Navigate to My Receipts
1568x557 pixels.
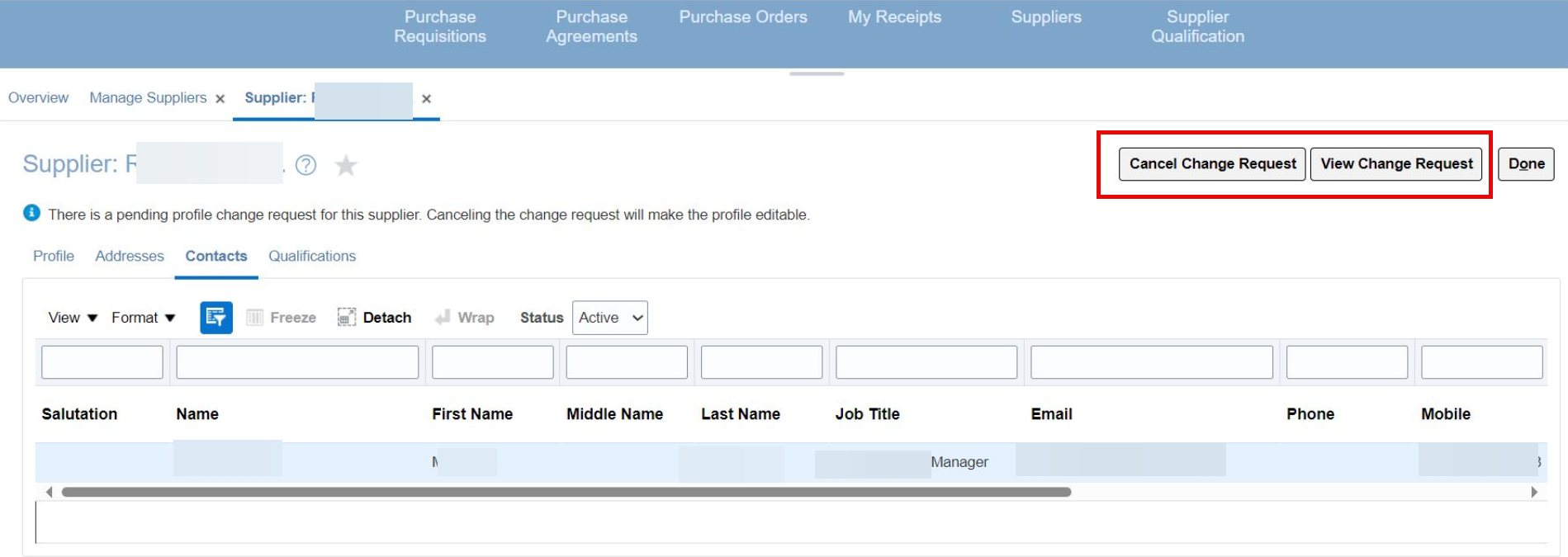tap(894, 17)
